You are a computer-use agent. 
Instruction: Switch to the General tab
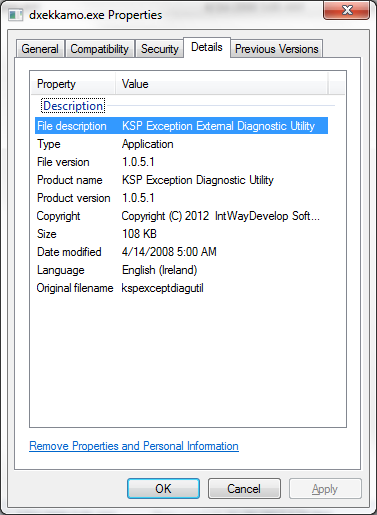(40, 49)
